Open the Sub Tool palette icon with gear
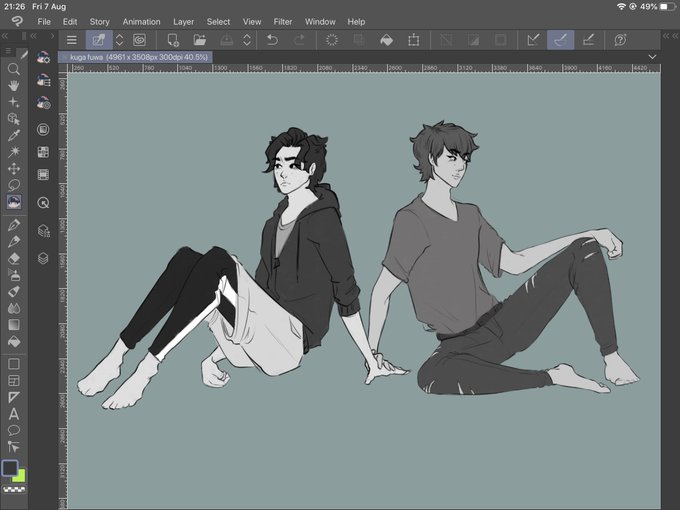Viewport: 680px width, 510px height. (43, 57)
